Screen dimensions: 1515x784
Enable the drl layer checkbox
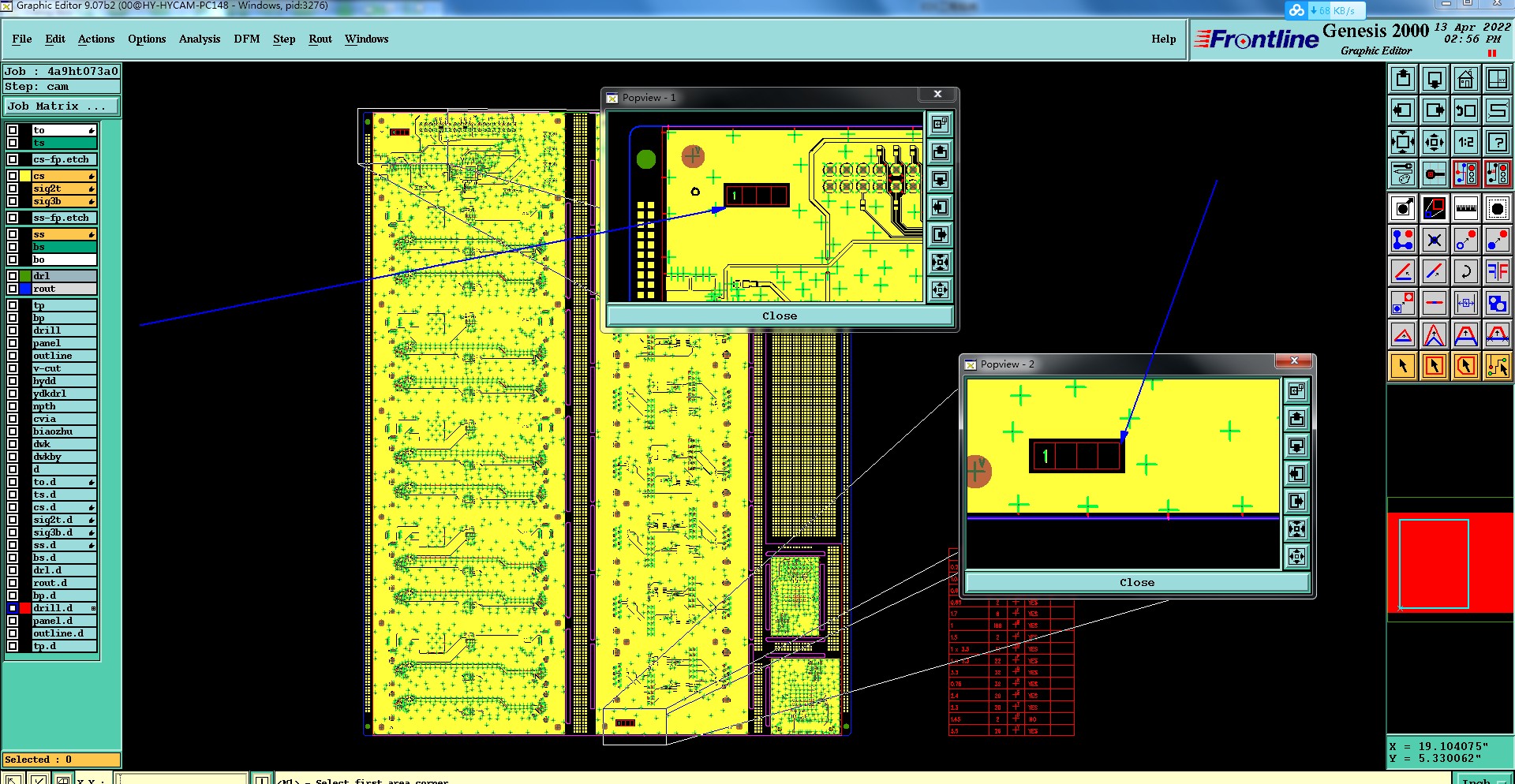pos(13,276)
